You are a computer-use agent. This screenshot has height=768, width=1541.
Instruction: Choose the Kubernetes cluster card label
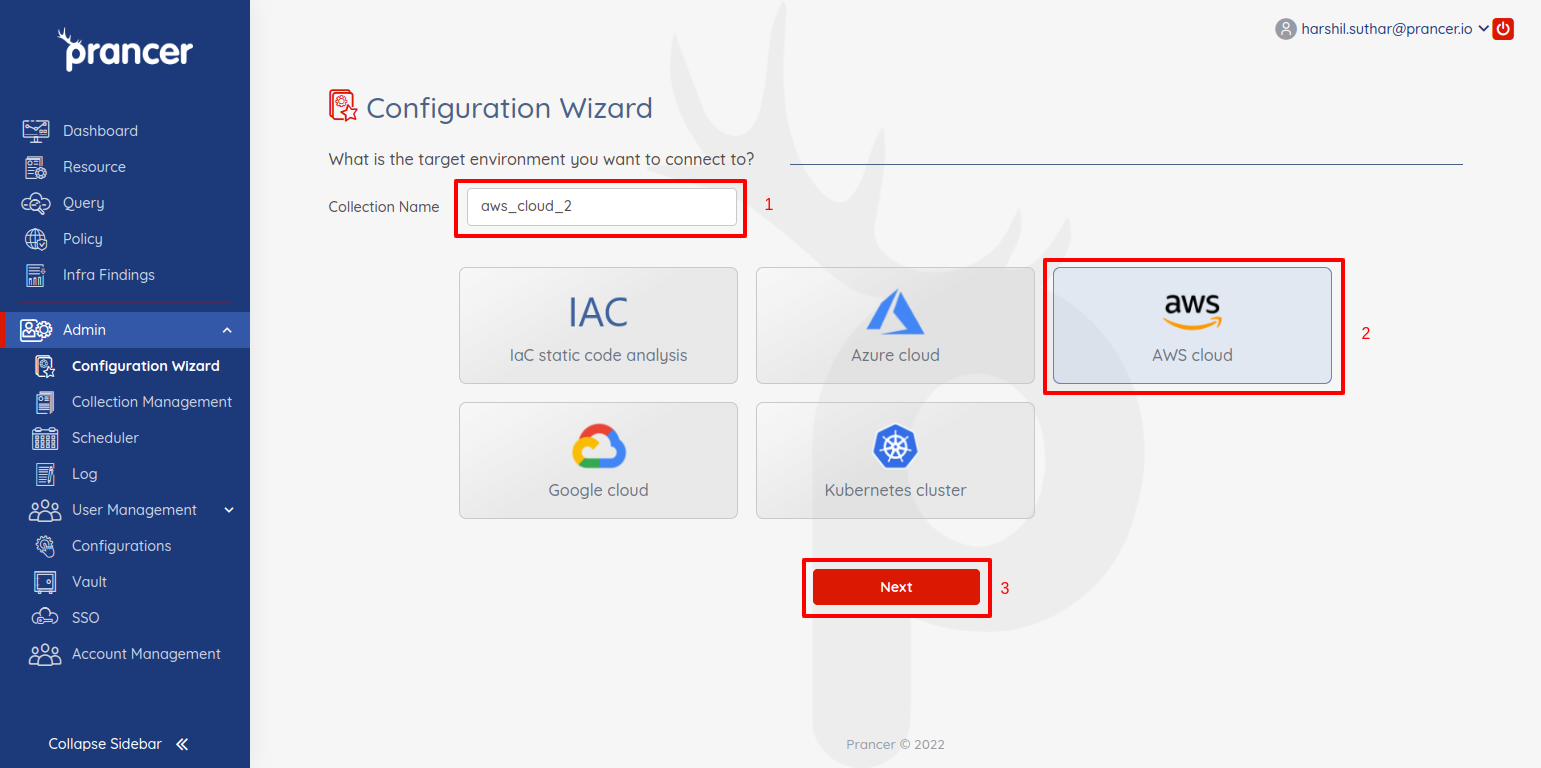coord(895,490)
